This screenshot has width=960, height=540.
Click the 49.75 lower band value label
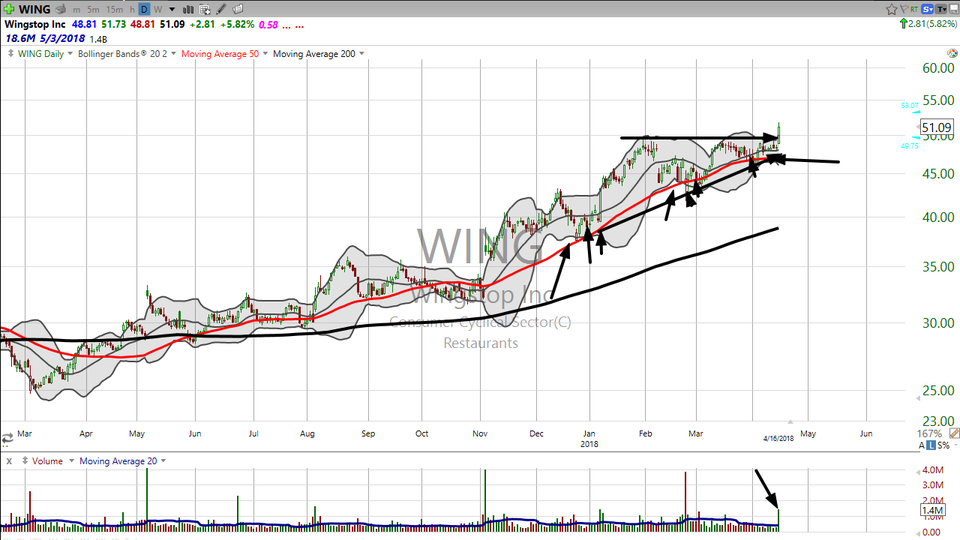pyautogui.click(x=909, y=146)
